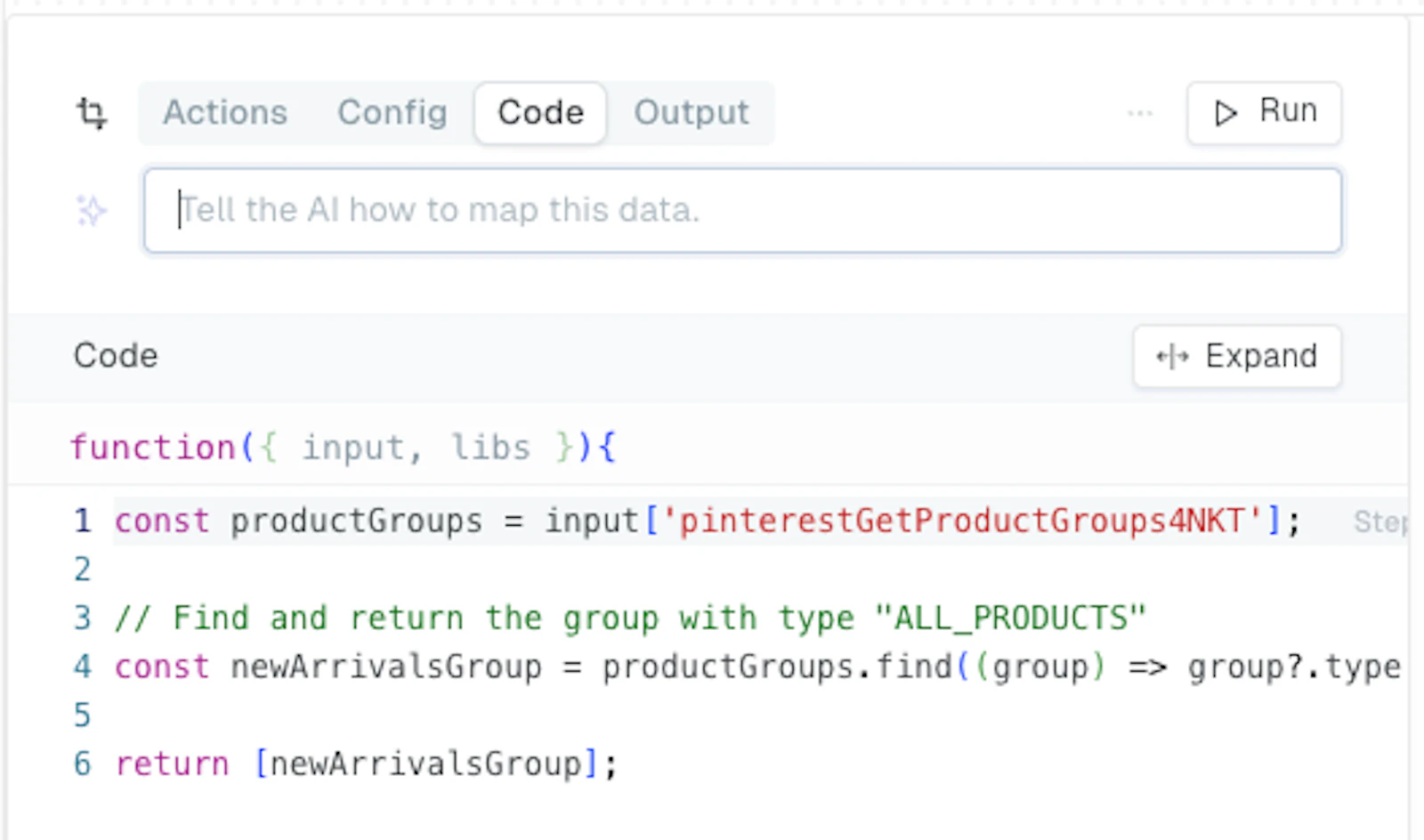Image resolution: width=1424 pixels, height=840 pixels.
Task: Switch to the Config tab
Action: coord(392,113)
